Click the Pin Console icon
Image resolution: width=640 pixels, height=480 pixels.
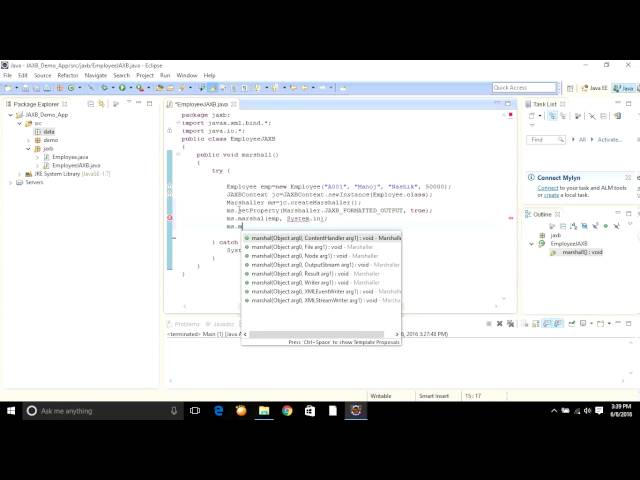tap(572, 324)
